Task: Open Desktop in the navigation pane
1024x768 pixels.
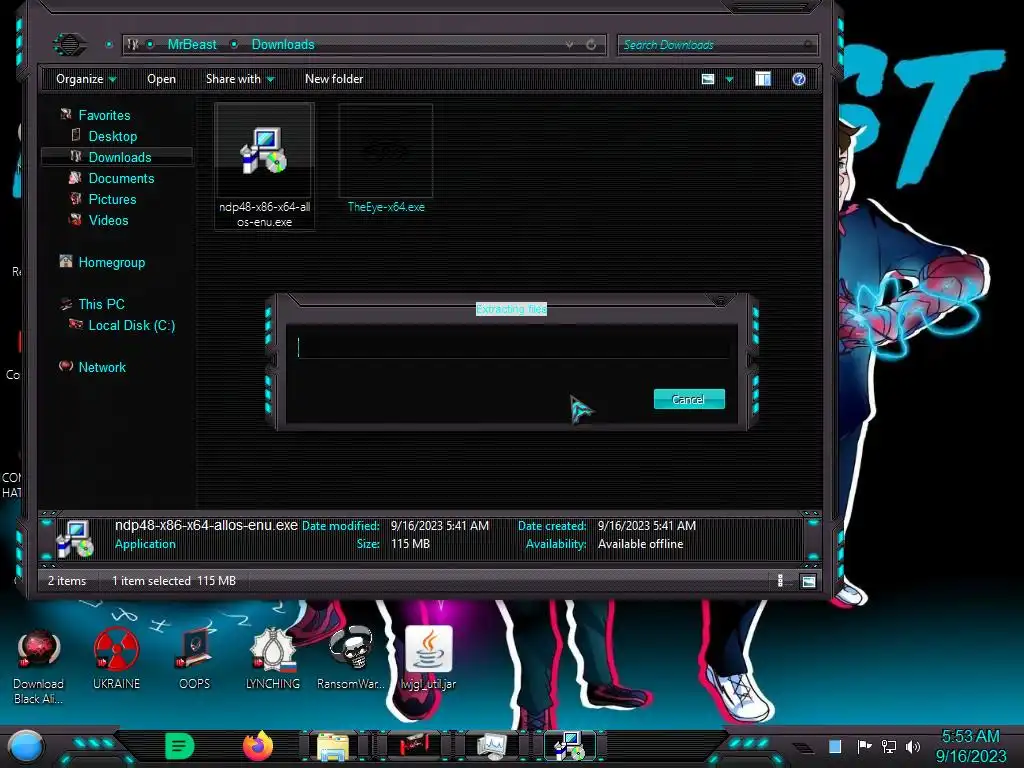Action: (112, 136)
